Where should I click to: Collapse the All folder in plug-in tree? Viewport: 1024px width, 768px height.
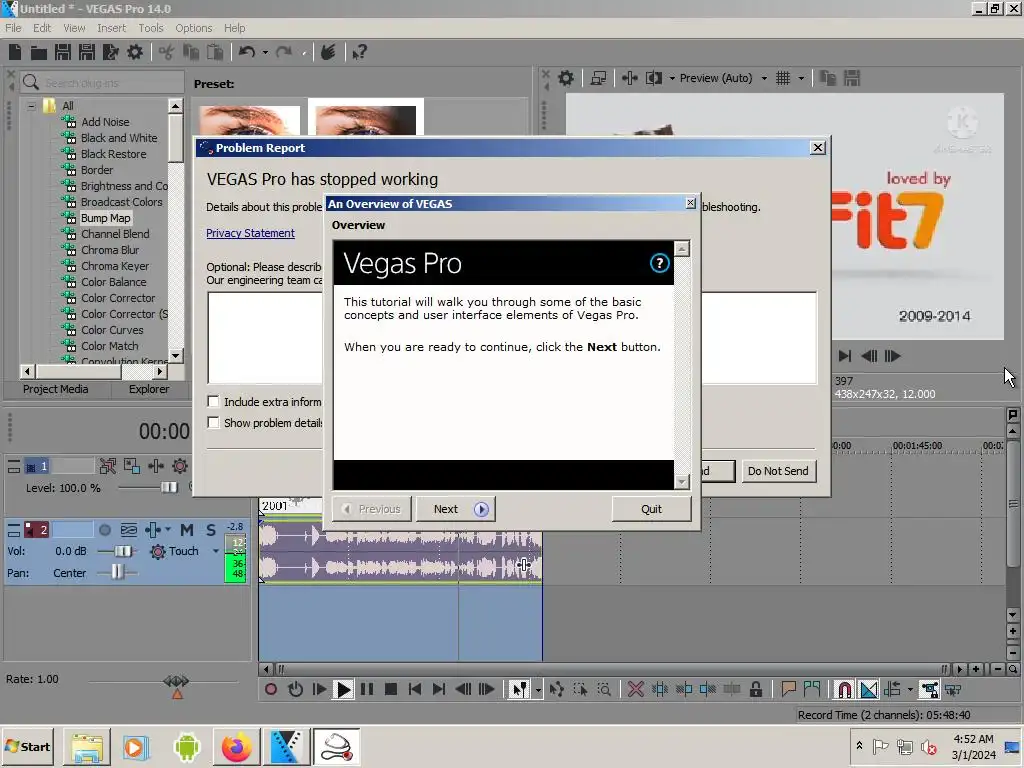[31, 106]
